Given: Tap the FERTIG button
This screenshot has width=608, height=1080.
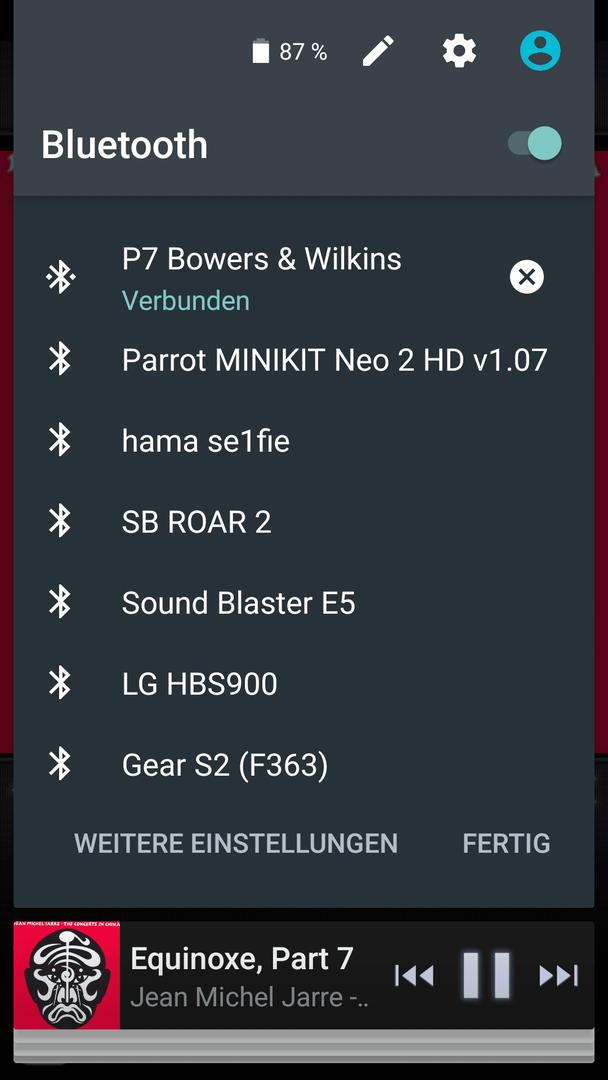Looking at the screenshot, I should pos(506,843).
